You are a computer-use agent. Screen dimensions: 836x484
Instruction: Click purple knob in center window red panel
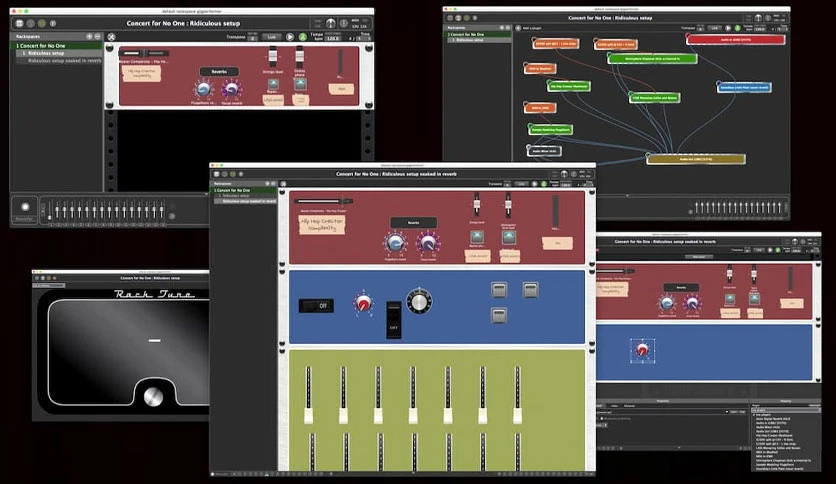coord(428,243)
